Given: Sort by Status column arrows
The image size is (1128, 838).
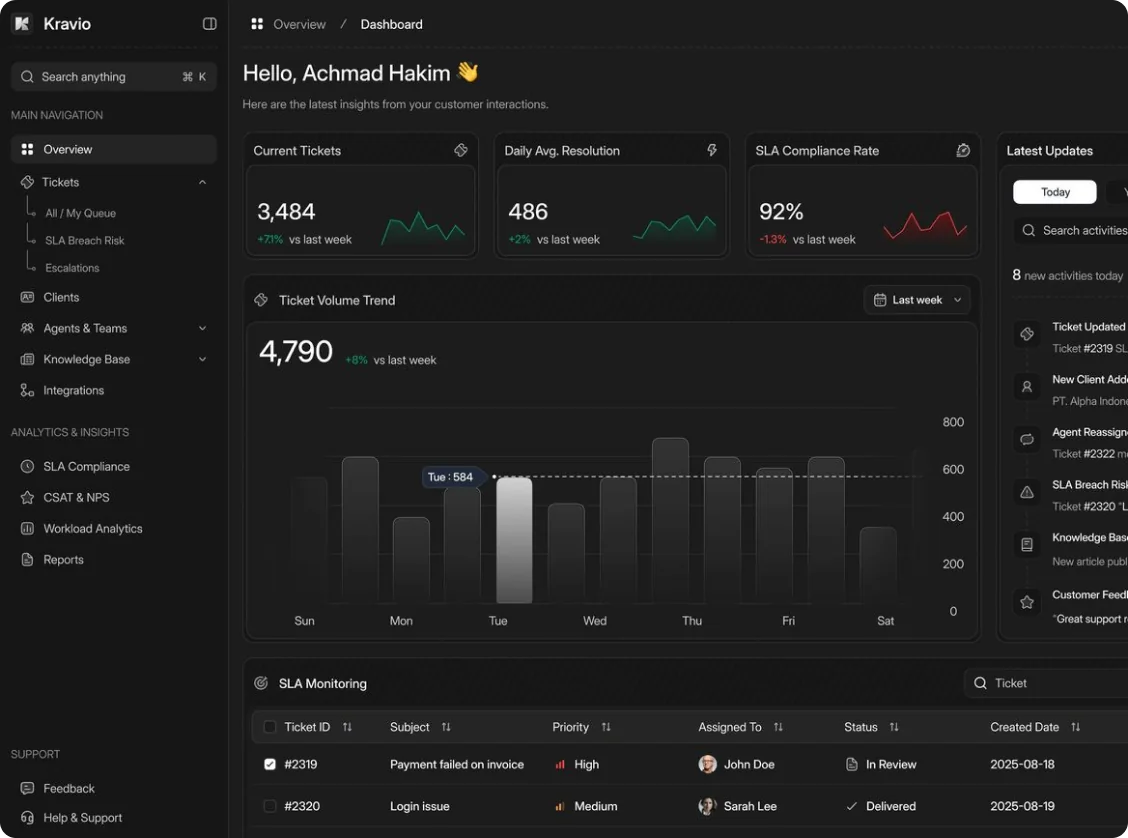Looking at the screenshot, I should coord(893,727).
